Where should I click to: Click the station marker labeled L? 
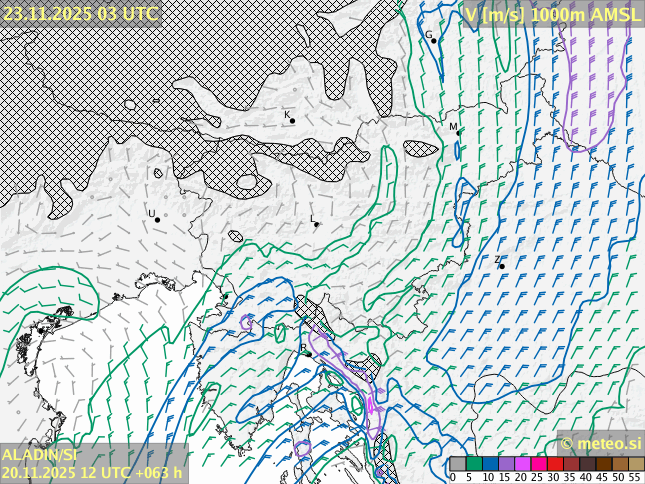[317, 224]
